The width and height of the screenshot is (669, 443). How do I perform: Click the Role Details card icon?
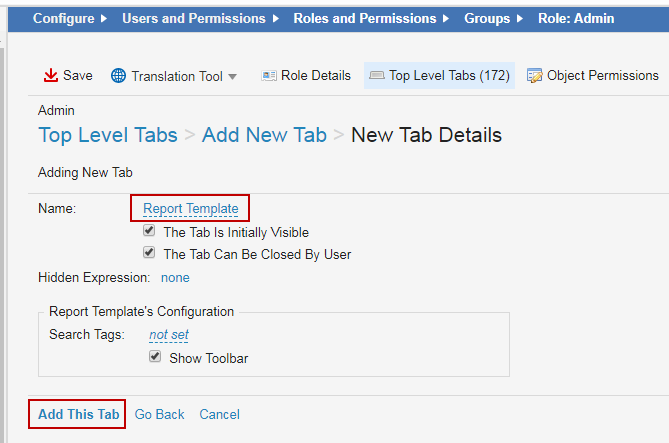pyautogui.click(x=268, y=76)
